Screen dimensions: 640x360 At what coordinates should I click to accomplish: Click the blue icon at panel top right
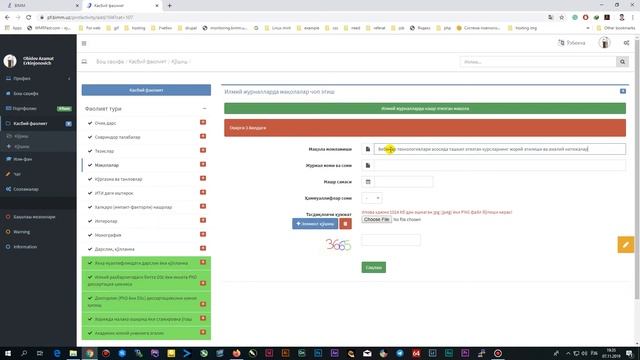(x=622, y=91)
